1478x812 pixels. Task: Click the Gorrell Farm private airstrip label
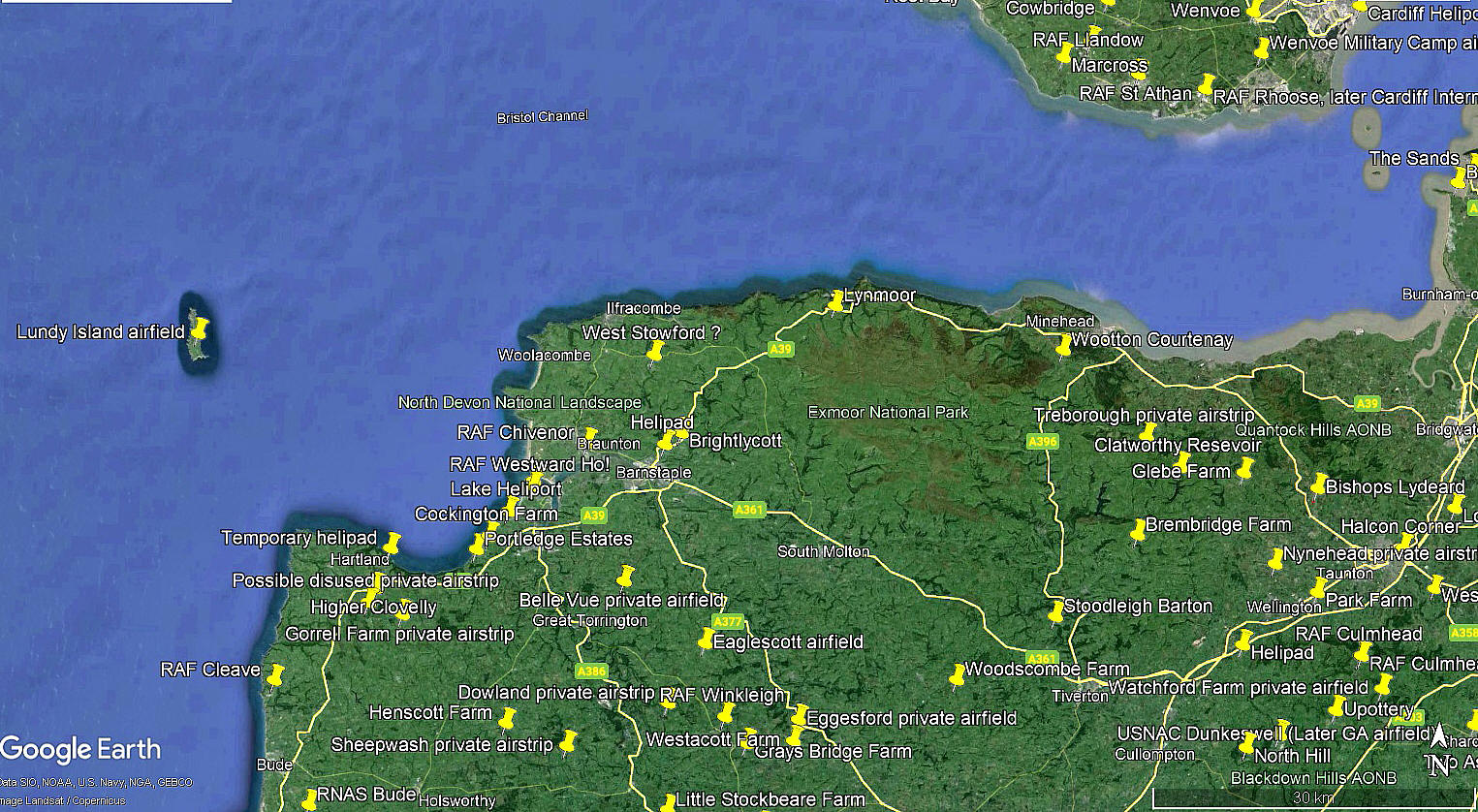pos(399,634)
